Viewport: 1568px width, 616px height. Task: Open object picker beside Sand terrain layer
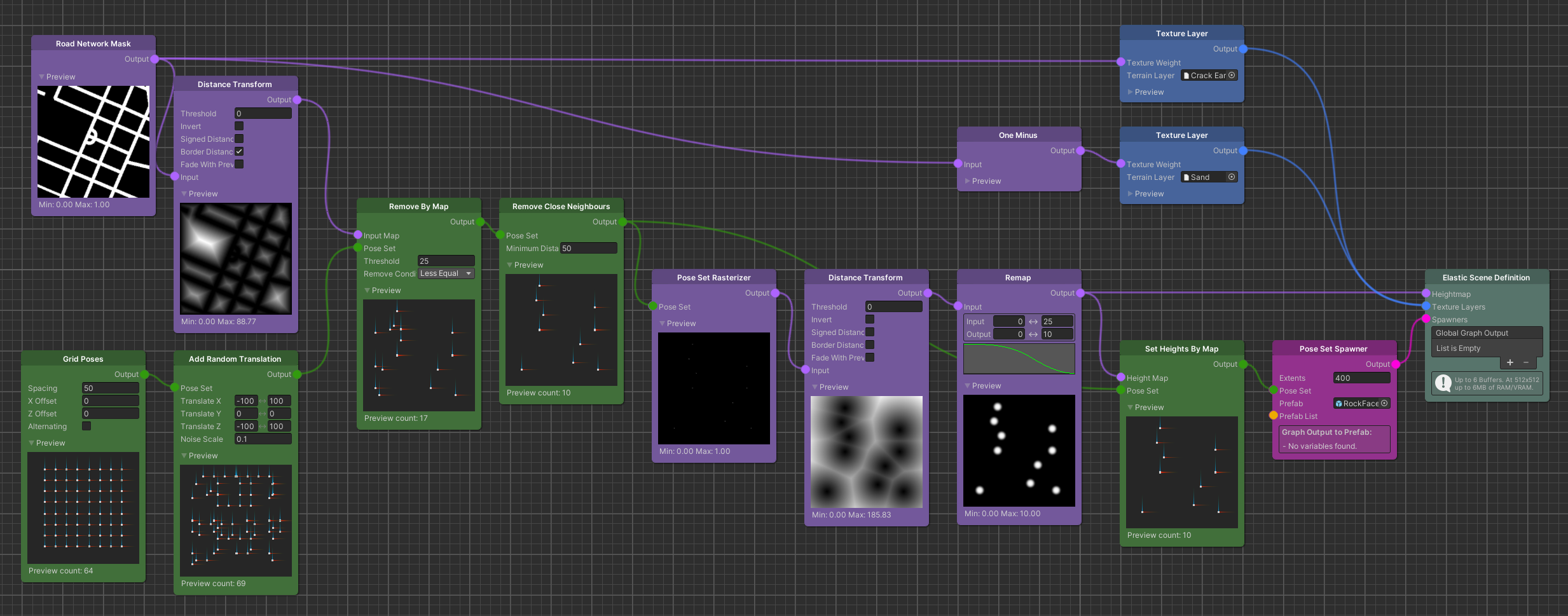coord(1232,177)
